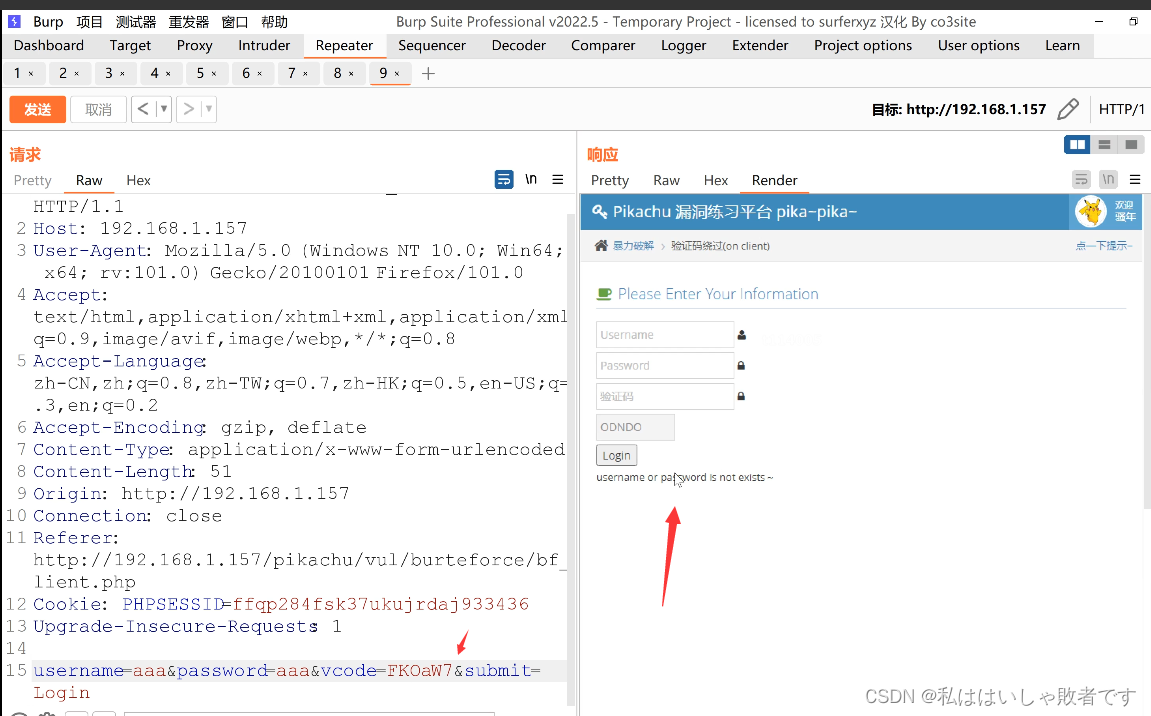The width and height of the screenshot is (1151, 716).
Task: Switch to the Intruder tab
Action: (264, 46)
